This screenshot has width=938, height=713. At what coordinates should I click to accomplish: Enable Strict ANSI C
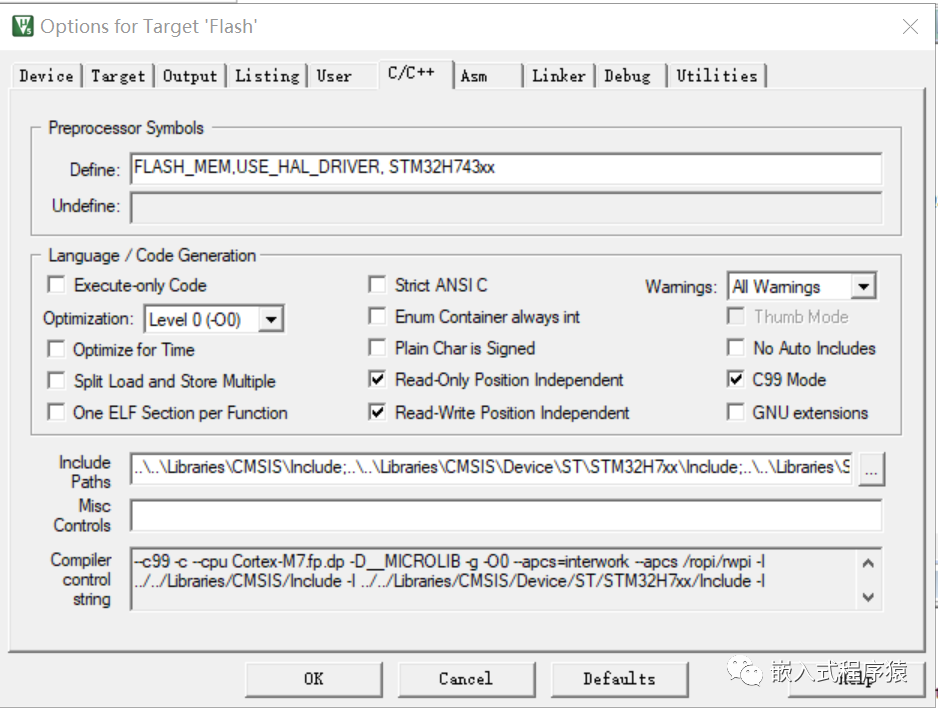click(377, 285)
